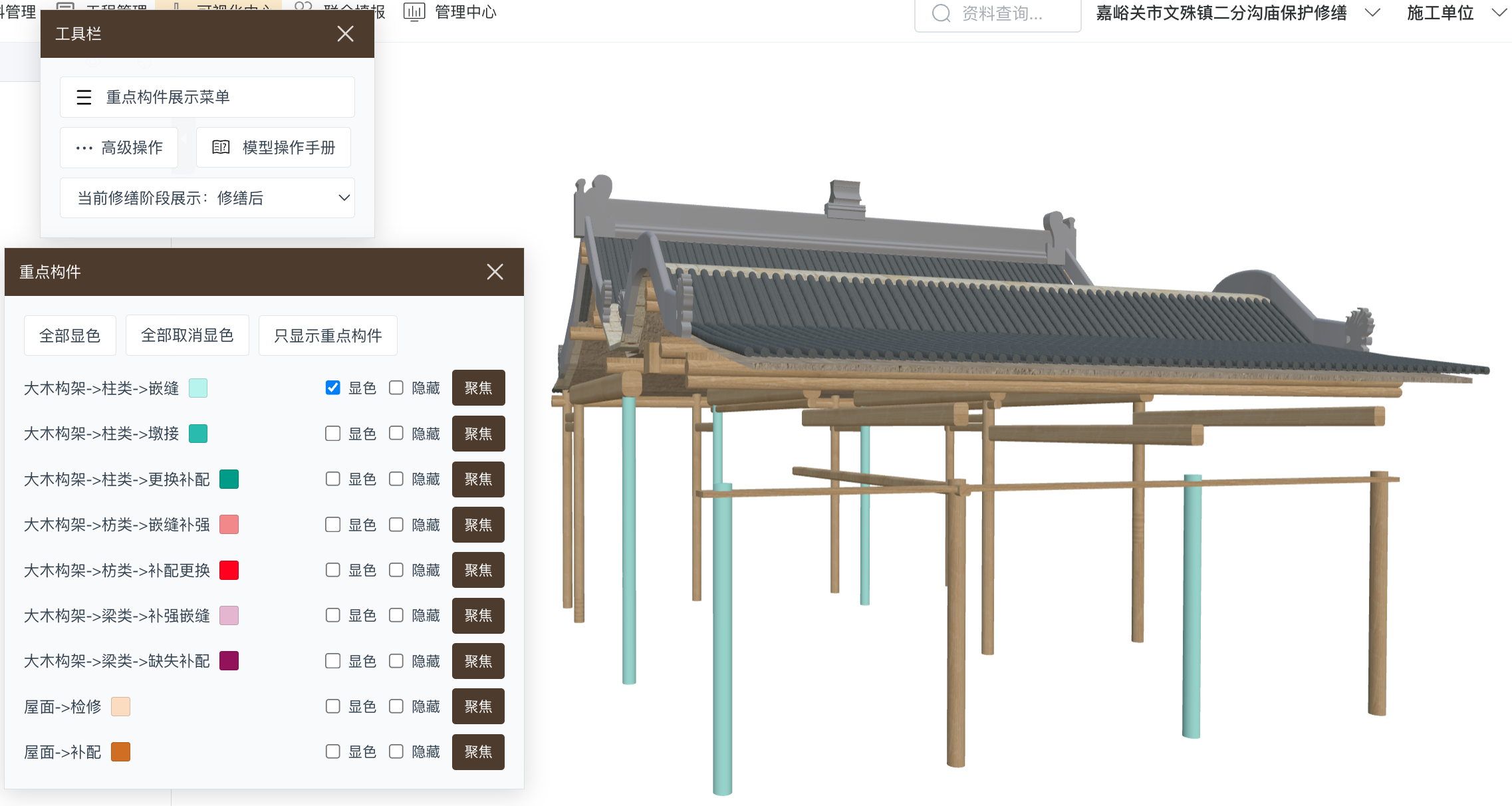Click the 梁类->缺失补配 magenta swatch
Screen dimensions: 1512x806
(x=229, y=661)
